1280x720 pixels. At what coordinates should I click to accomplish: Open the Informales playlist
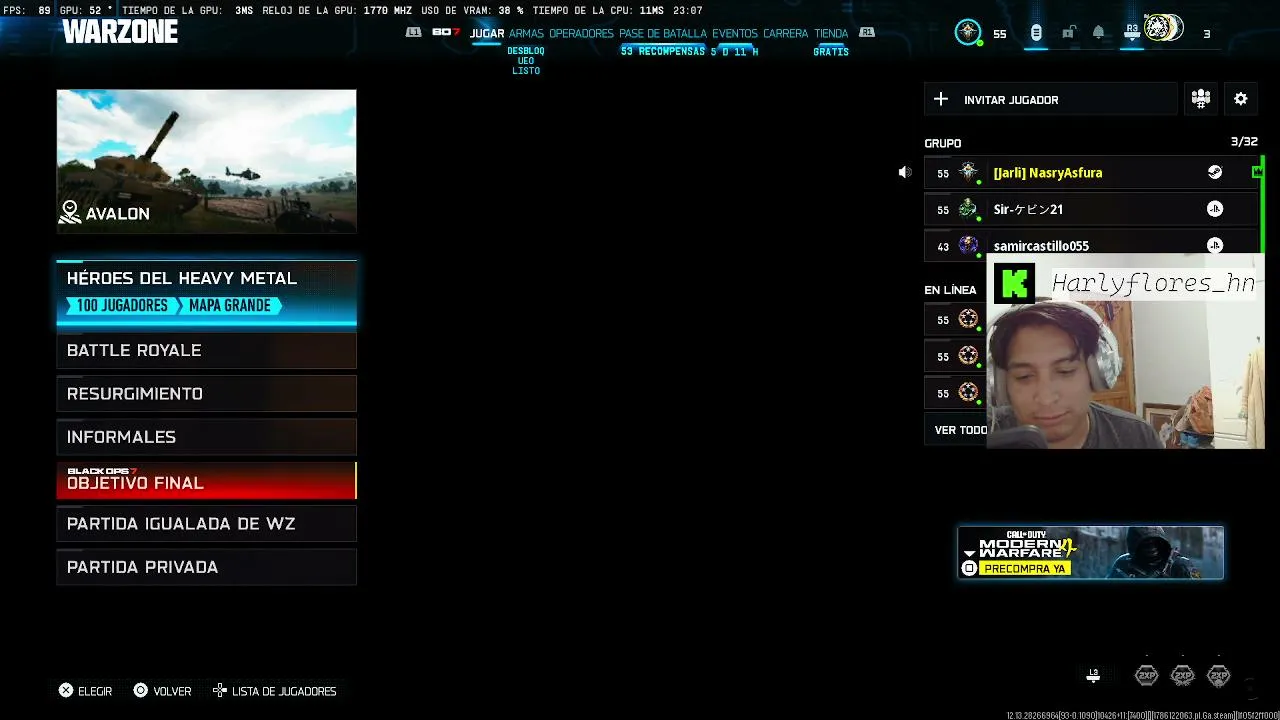(x=206, y=437)
